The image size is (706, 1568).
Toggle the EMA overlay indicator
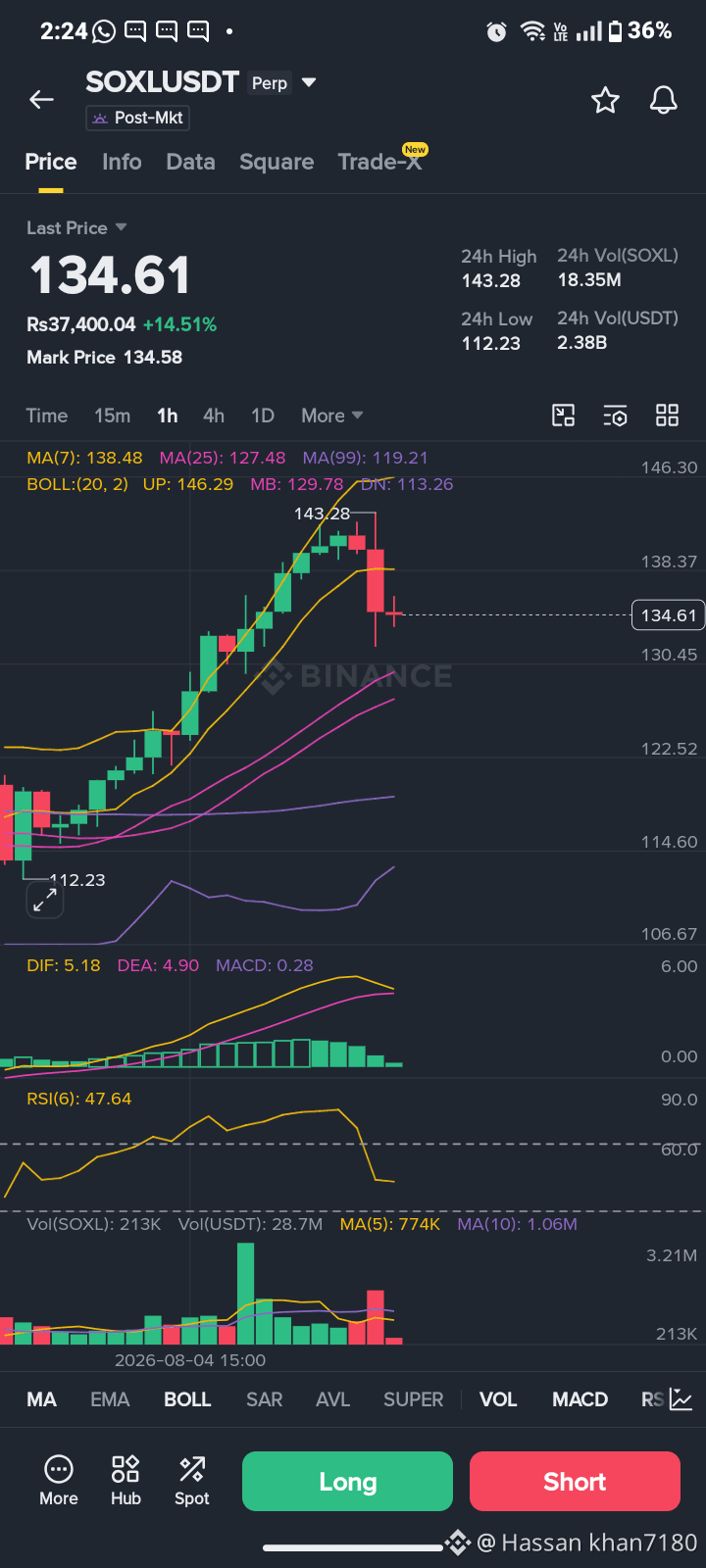[110, 1399]
